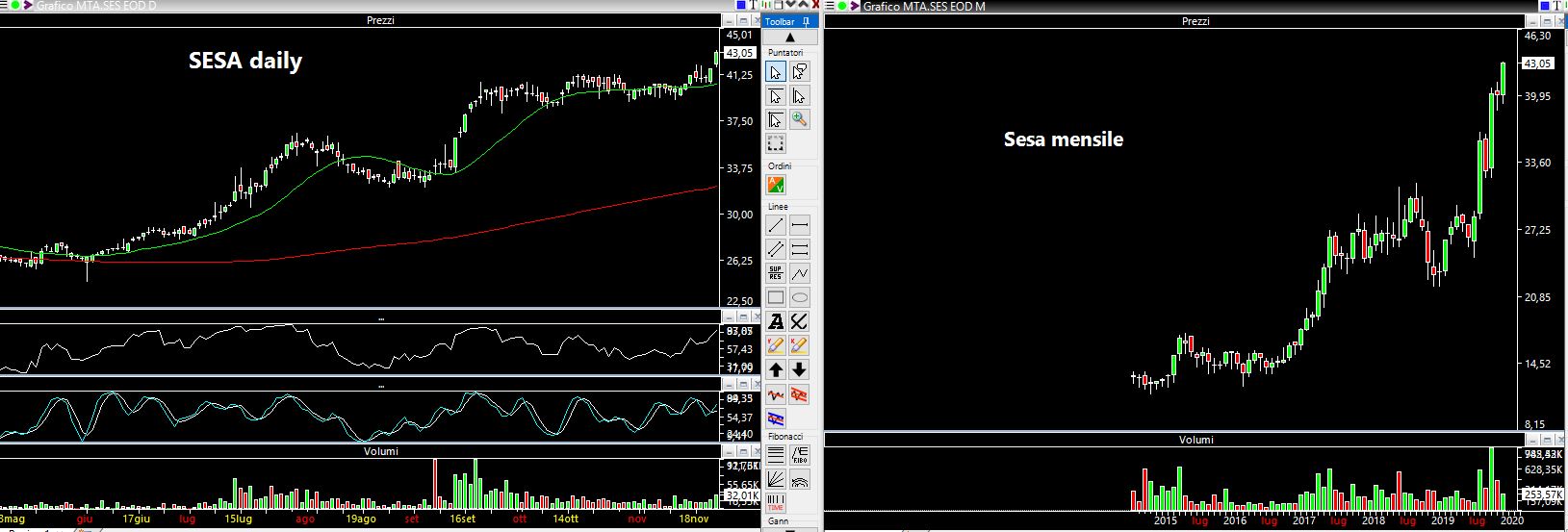The width and height of the screenshot is (1568, 532).
Task: Click the green circle in daily chart title
Action: (14, 6)
